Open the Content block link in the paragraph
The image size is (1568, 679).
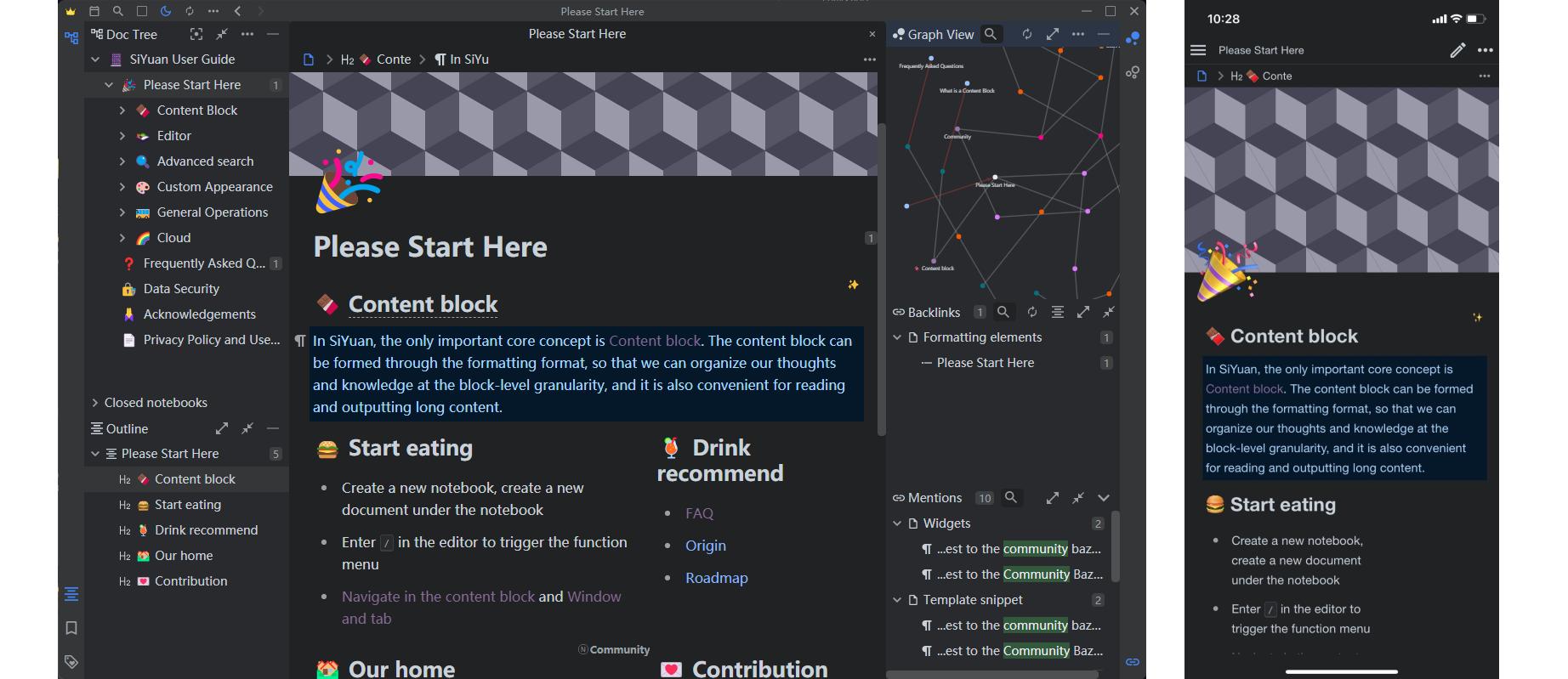pos(655,341)
